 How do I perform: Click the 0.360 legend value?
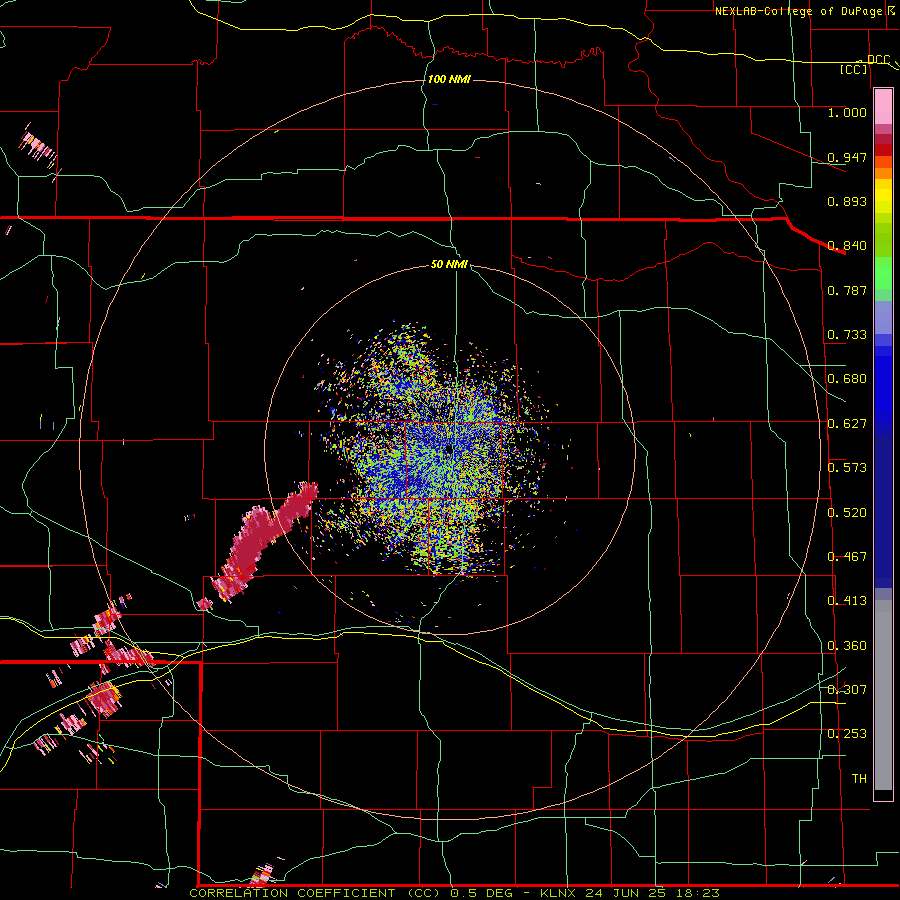point(847,646)
